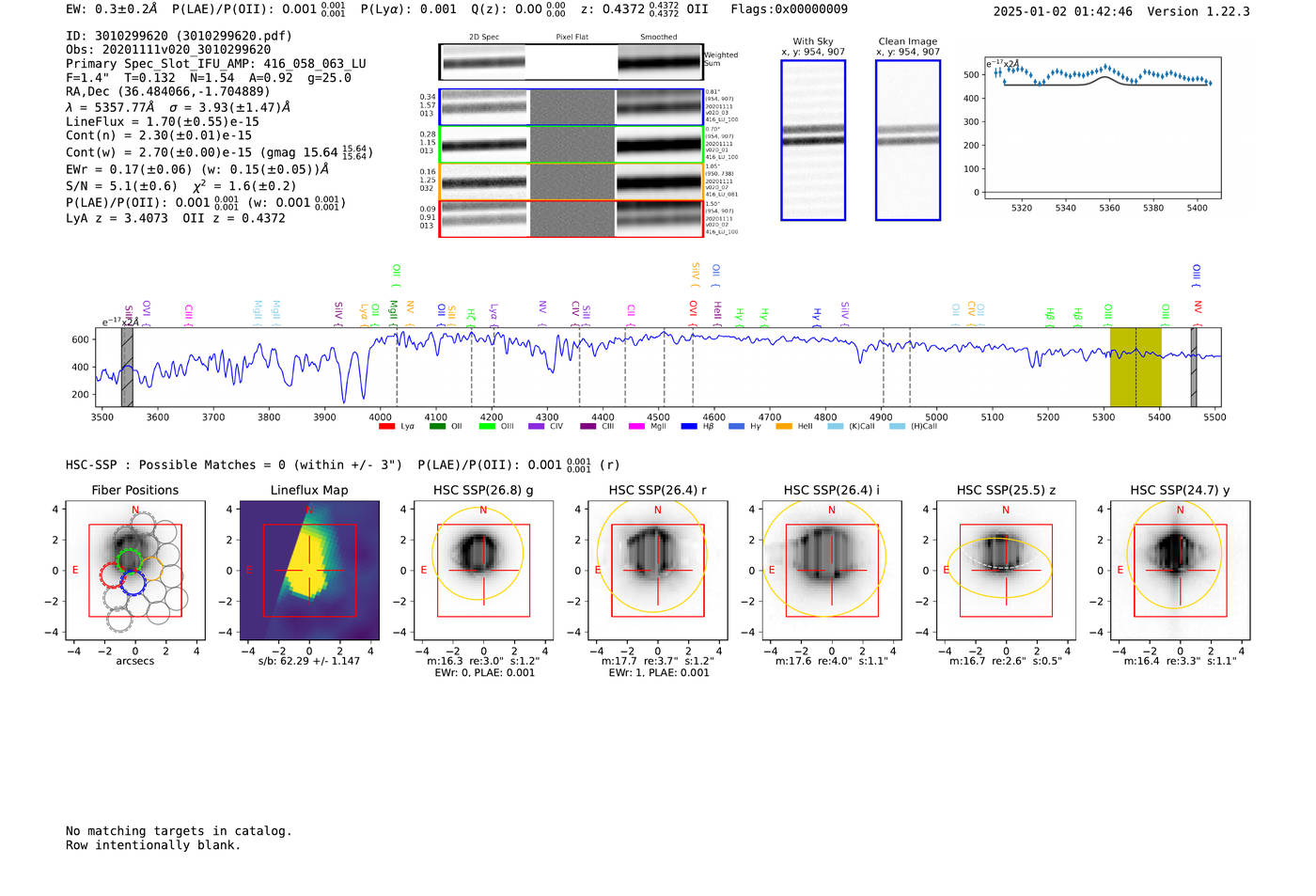Click the header EW: 0.3±0.2Å text
The height and width of the screenshot is (896, 1316).
(112, 9)
